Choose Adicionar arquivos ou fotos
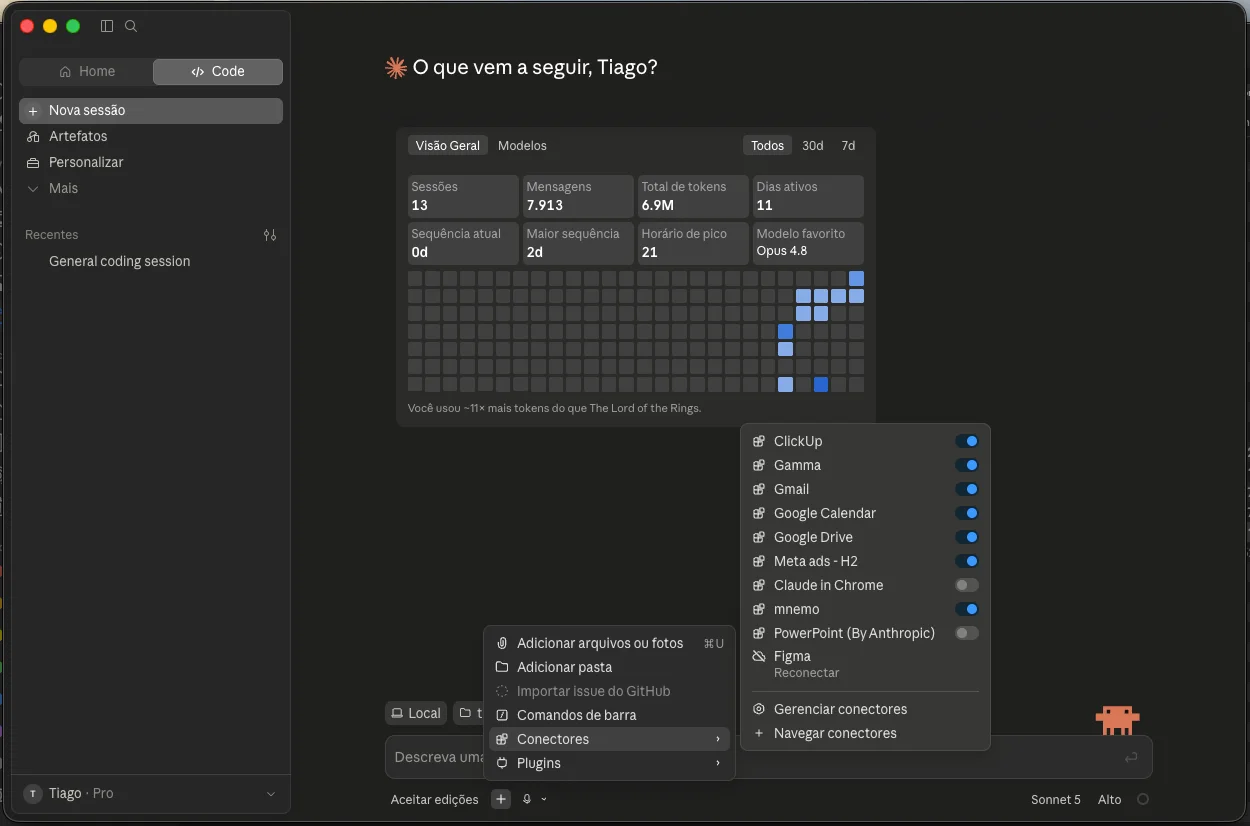Image resolution: width=1250 pixels, height=826 pixels. 609,643
